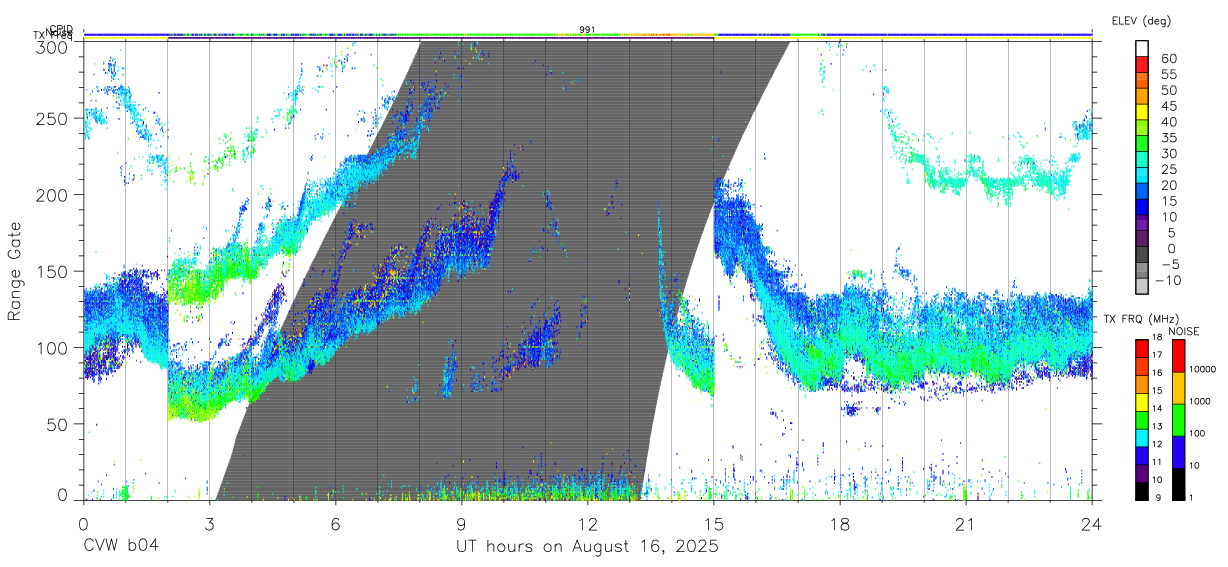Click the NOISE legend title
The image size is (1228, 567).
click(1183, 332)
